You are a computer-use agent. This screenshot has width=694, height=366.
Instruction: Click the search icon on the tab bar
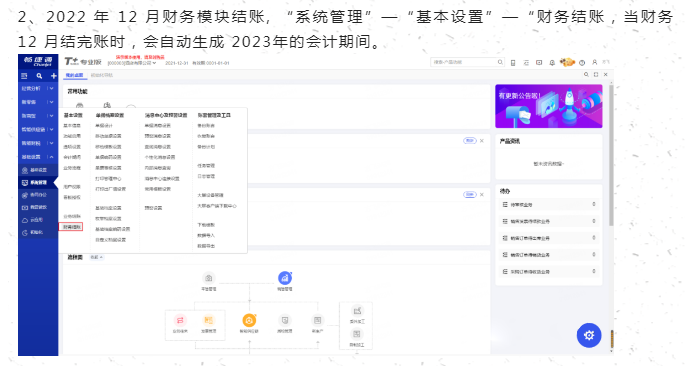(586, 75)
